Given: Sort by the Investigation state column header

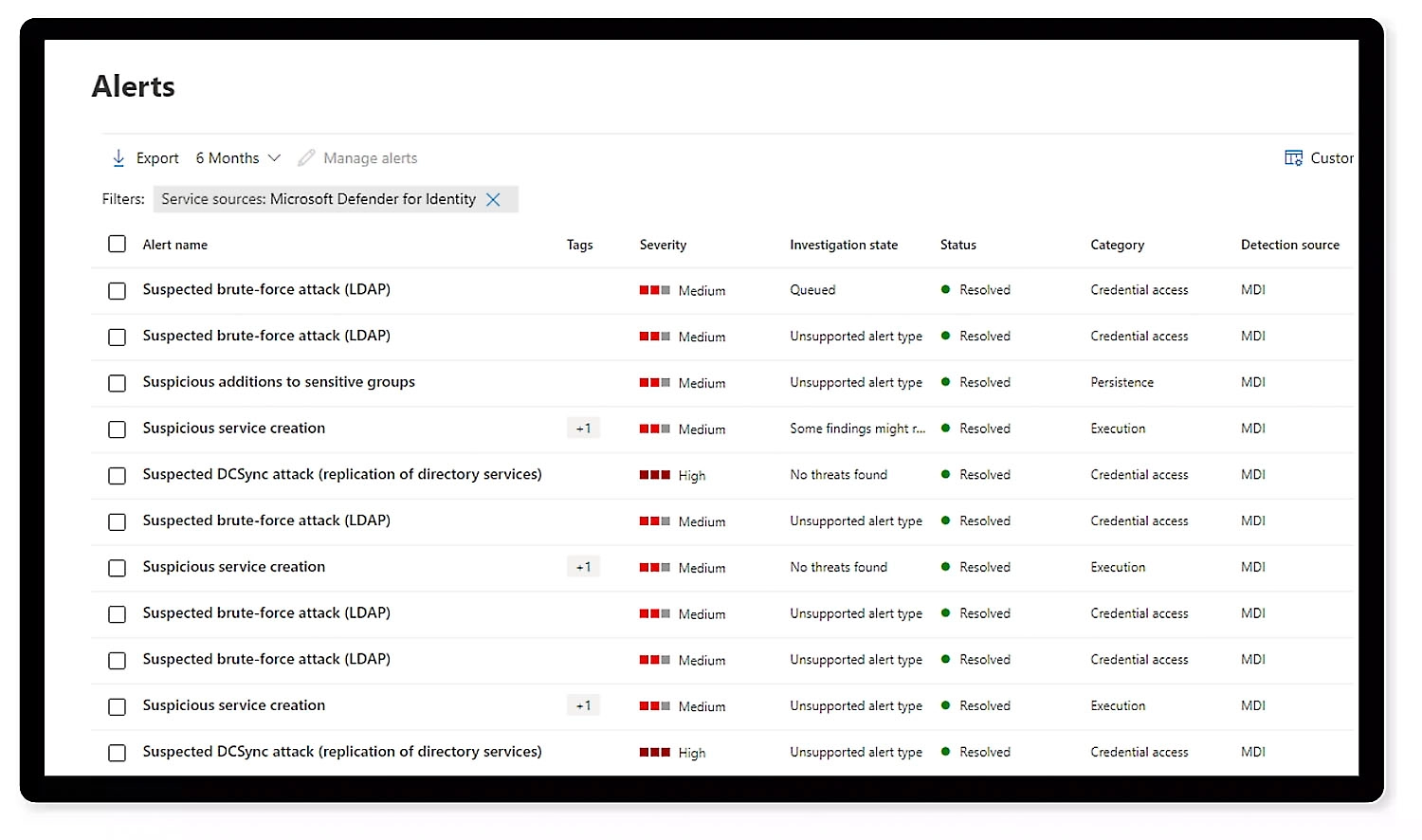Looking at the screenshot, I should 843,245.
